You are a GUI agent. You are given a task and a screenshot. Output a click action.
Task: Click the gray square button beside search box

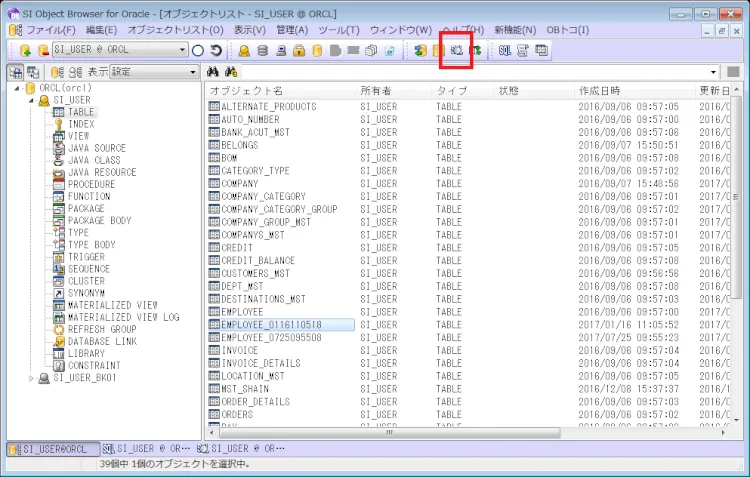733,72
